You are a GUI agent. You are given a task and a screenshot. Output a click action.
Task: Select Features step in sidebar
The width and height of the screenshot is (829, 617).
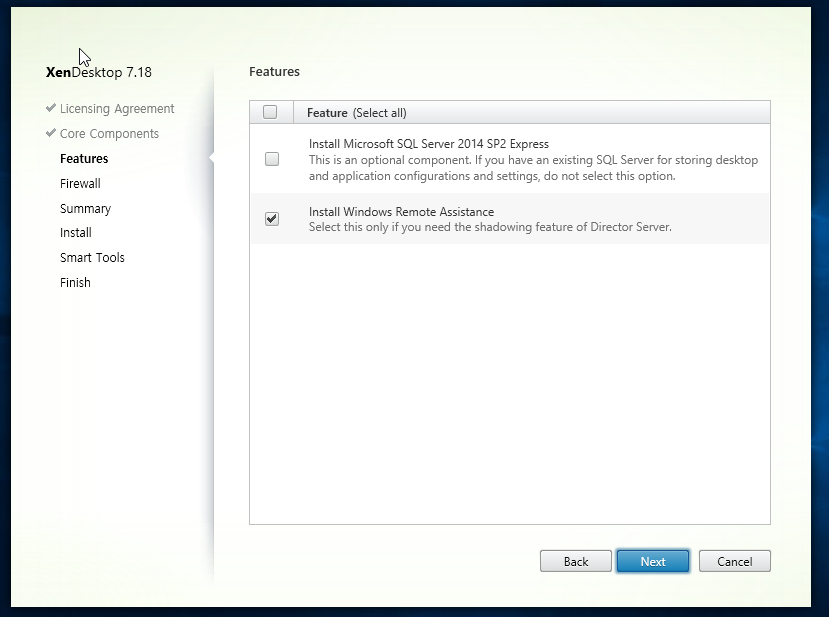tap(84, 159)
